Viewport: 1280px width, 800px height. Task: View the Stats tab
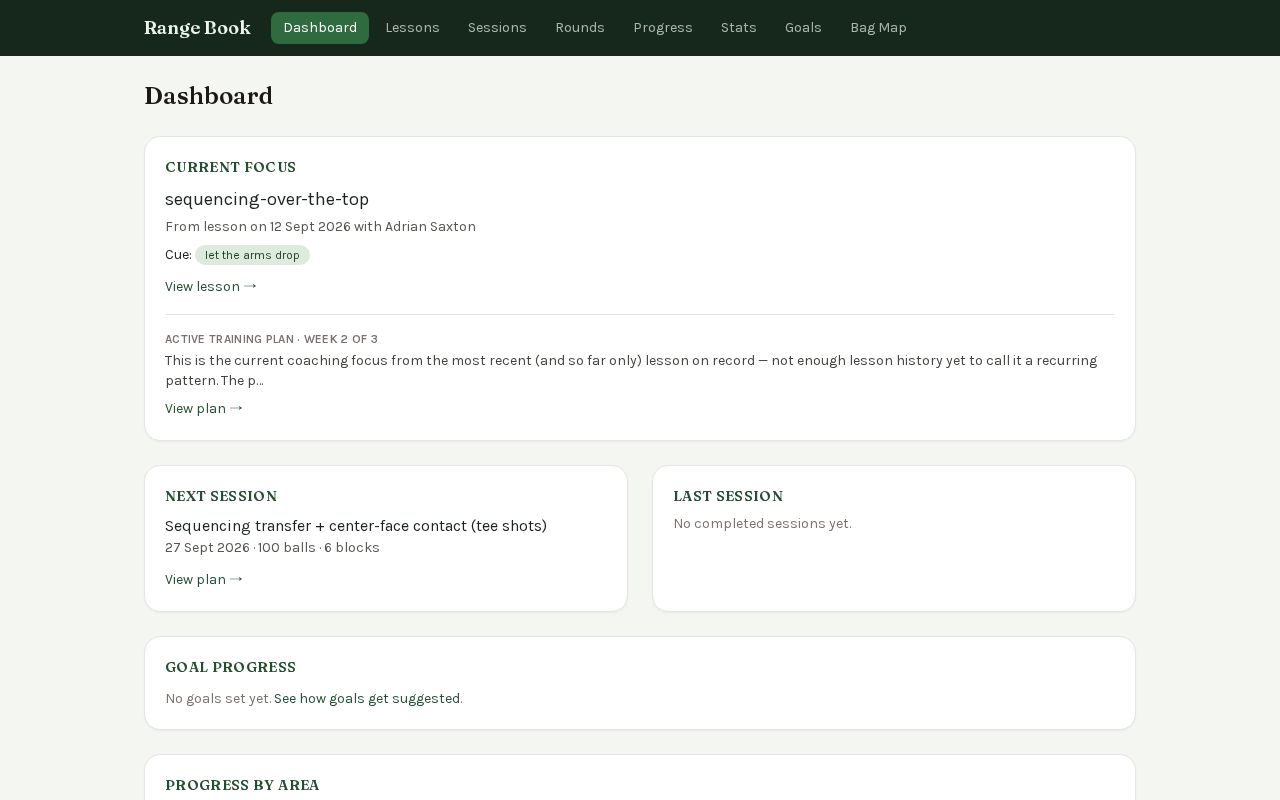click(x=739, y=28)
